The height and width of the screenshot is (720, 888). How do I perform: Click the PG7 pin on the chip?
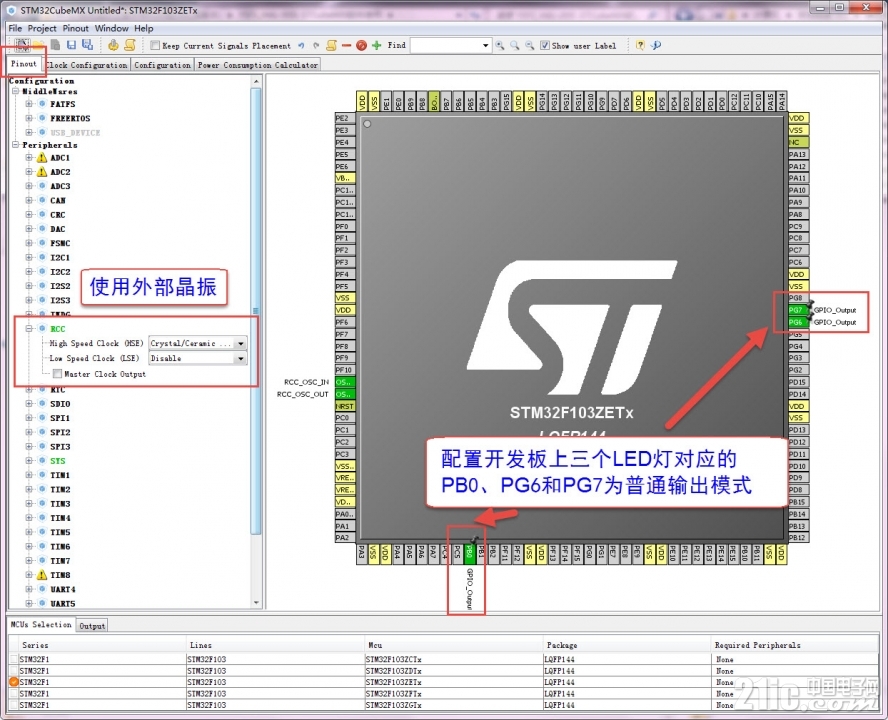(x=797, y=310)
